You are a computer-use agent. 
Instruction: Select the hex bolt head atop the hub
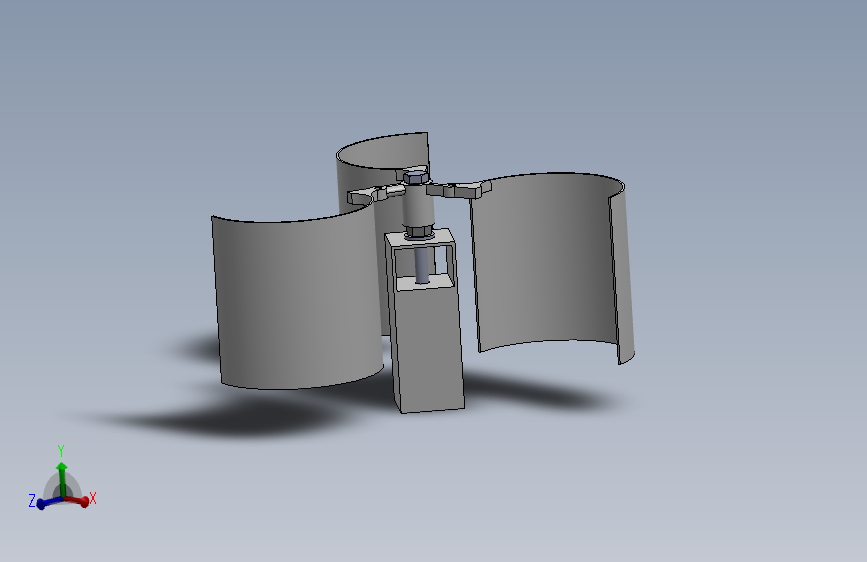pos(416,178)
